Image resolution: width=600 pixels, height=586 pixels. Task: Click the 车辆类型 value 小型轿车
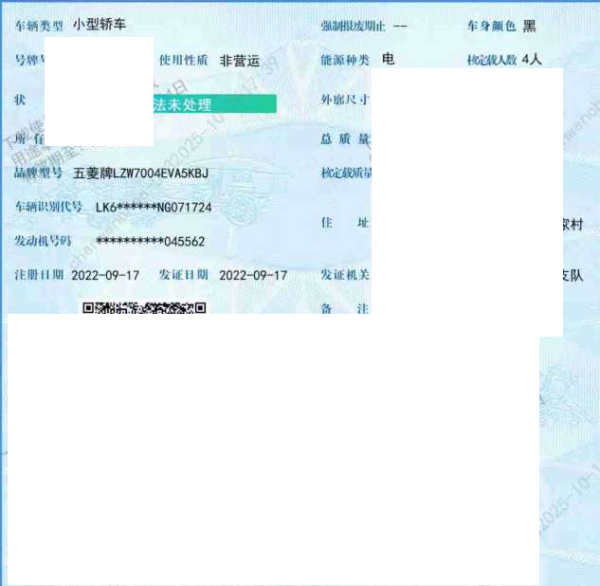[x=100, y=24]
